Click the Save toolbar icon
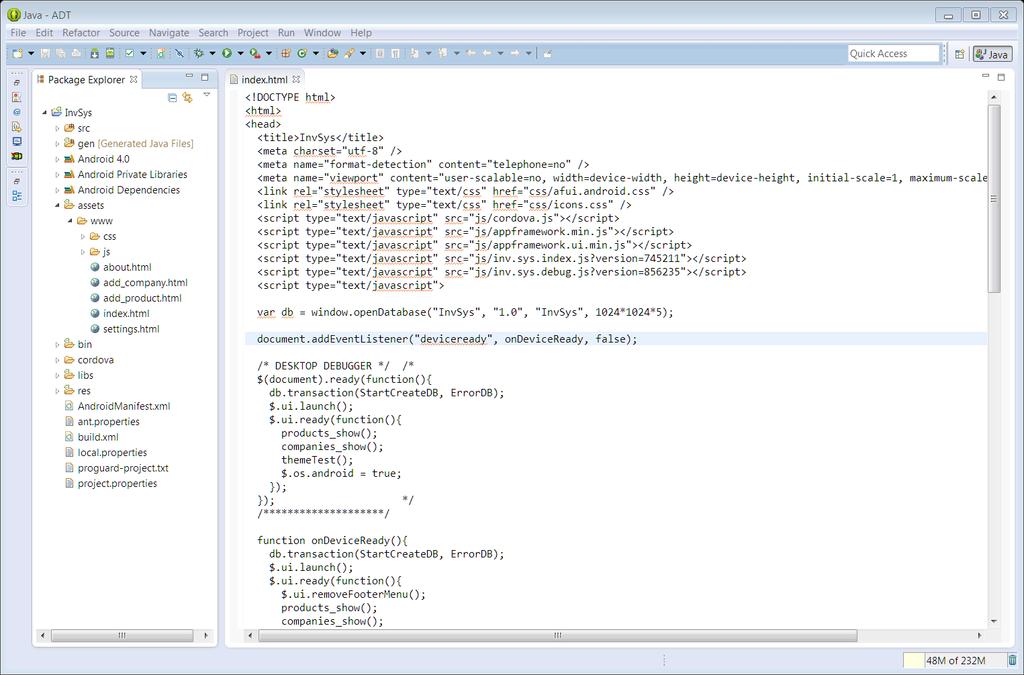The image size is (1024, 675). (x=45, y=54)
